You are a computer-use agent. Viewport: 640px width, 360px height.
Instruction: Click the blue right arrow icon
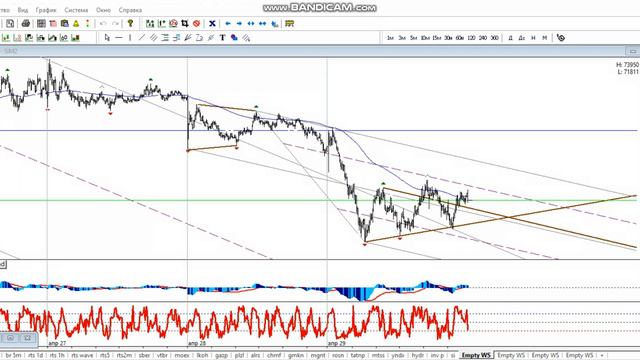tap(239, 24)
